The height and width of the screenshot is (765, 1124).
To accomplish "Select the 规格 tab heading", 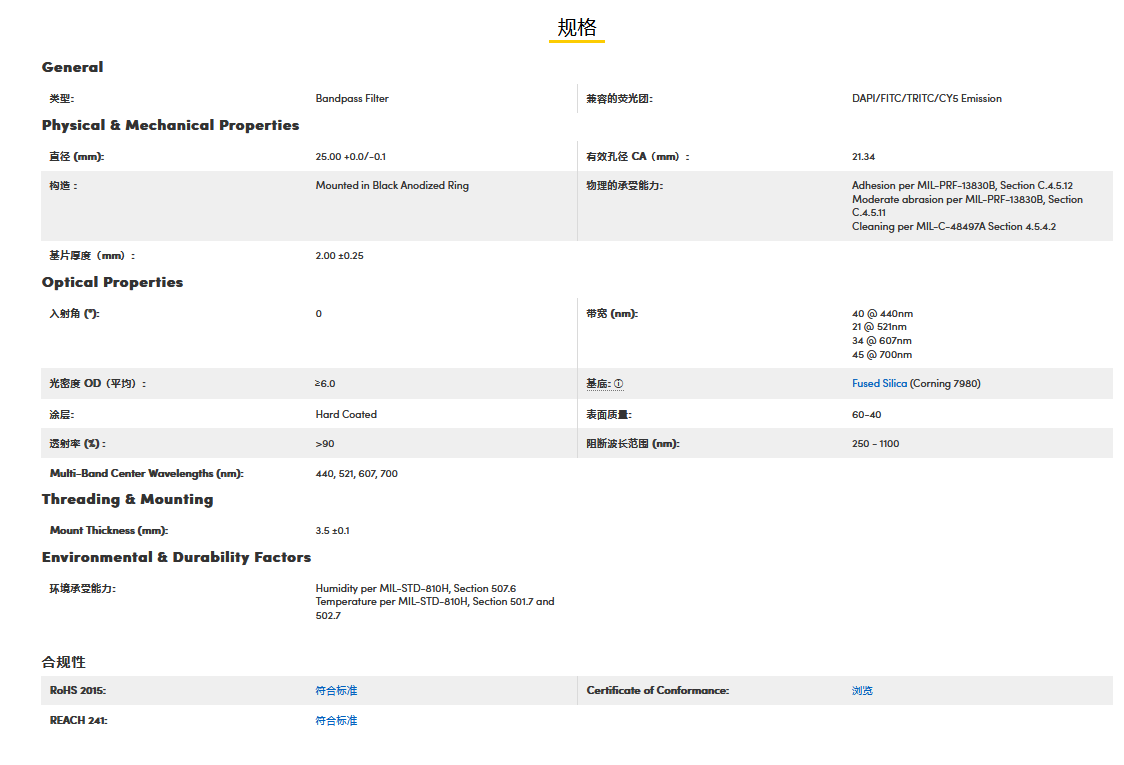I will [577, 28].
